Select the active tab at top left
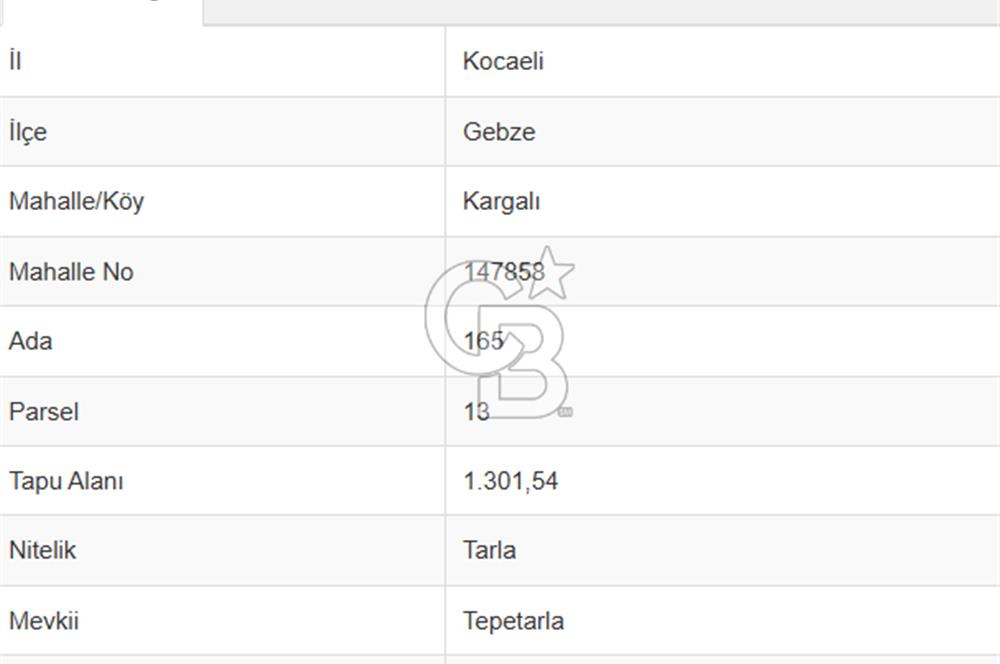This screenshot has height=664, width=1000. pyautogui.click(x=101, y=12)
